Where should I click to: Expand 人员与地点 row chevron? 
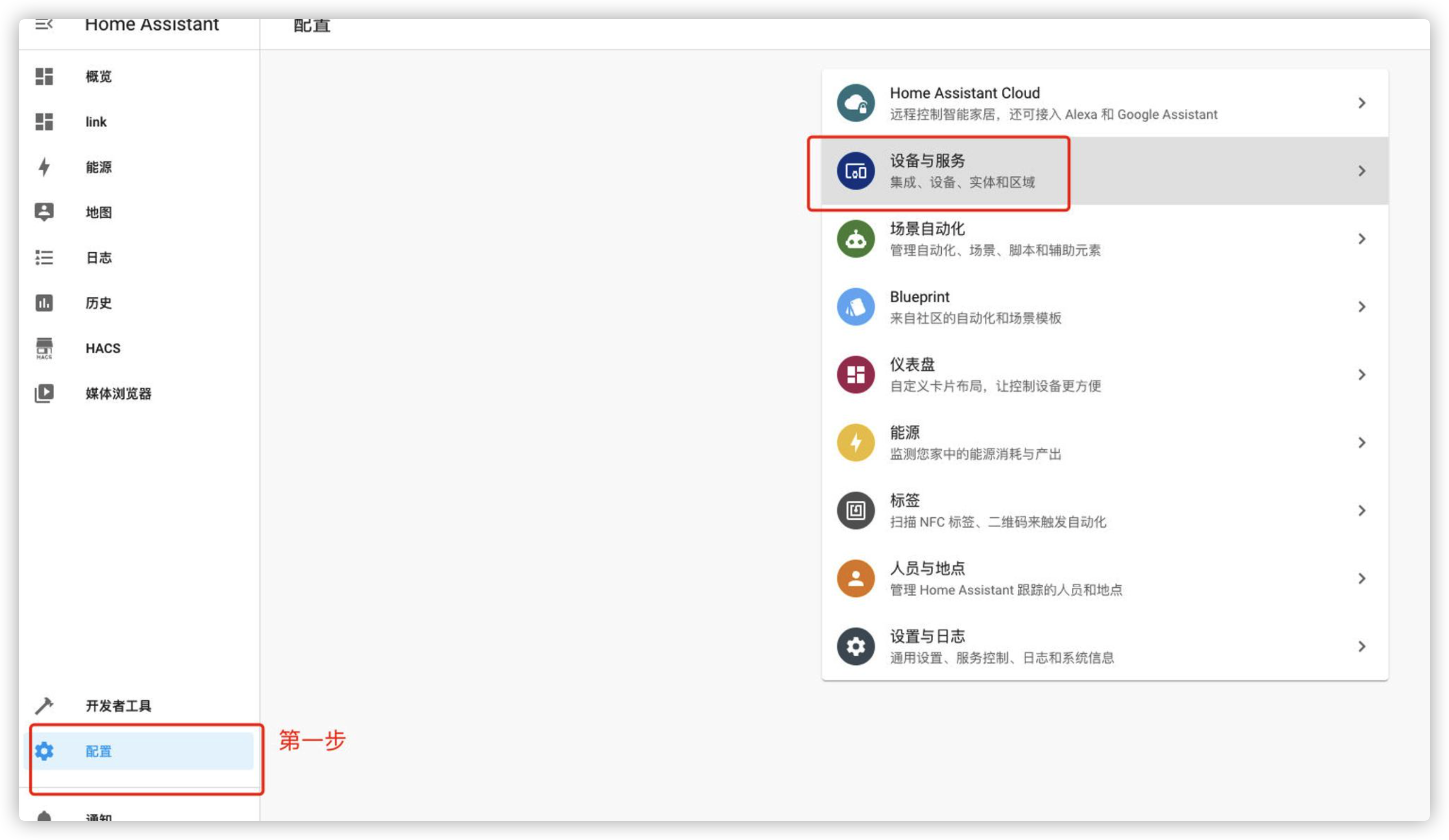point(1361,578)
